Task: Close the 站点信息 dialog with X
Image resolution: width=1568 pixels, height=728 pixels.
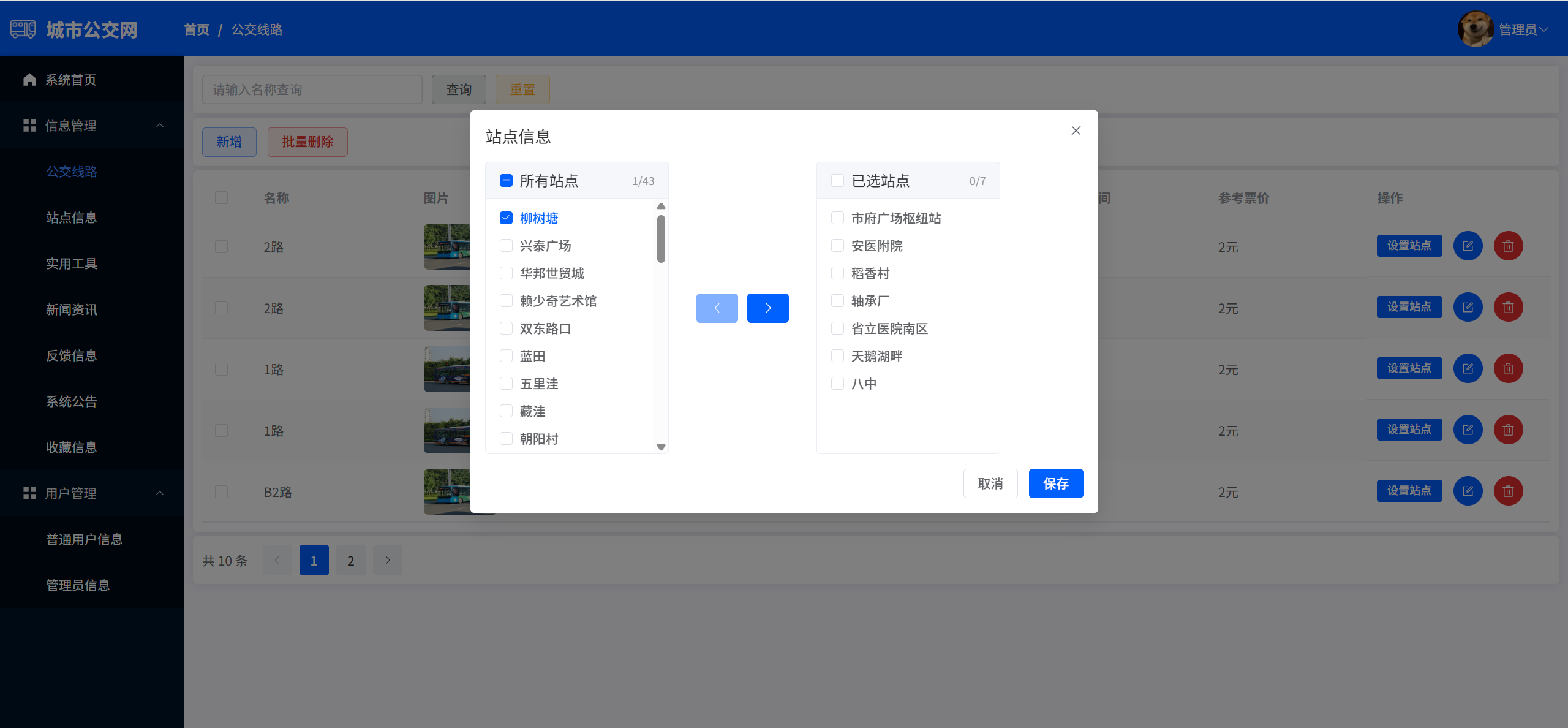Action: [1076, 131]
